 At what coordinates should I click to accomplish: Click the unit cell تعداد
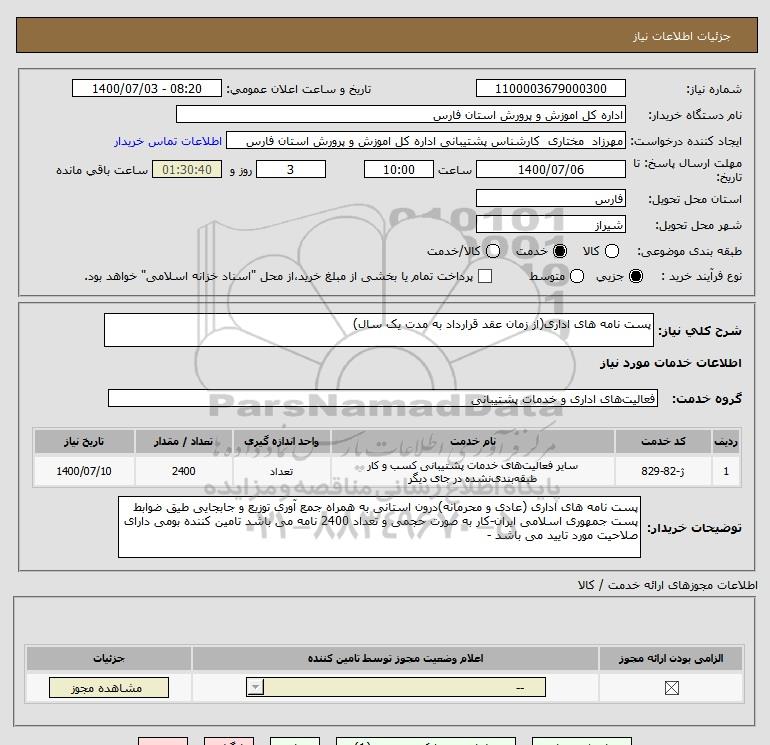tap(281, 471)
